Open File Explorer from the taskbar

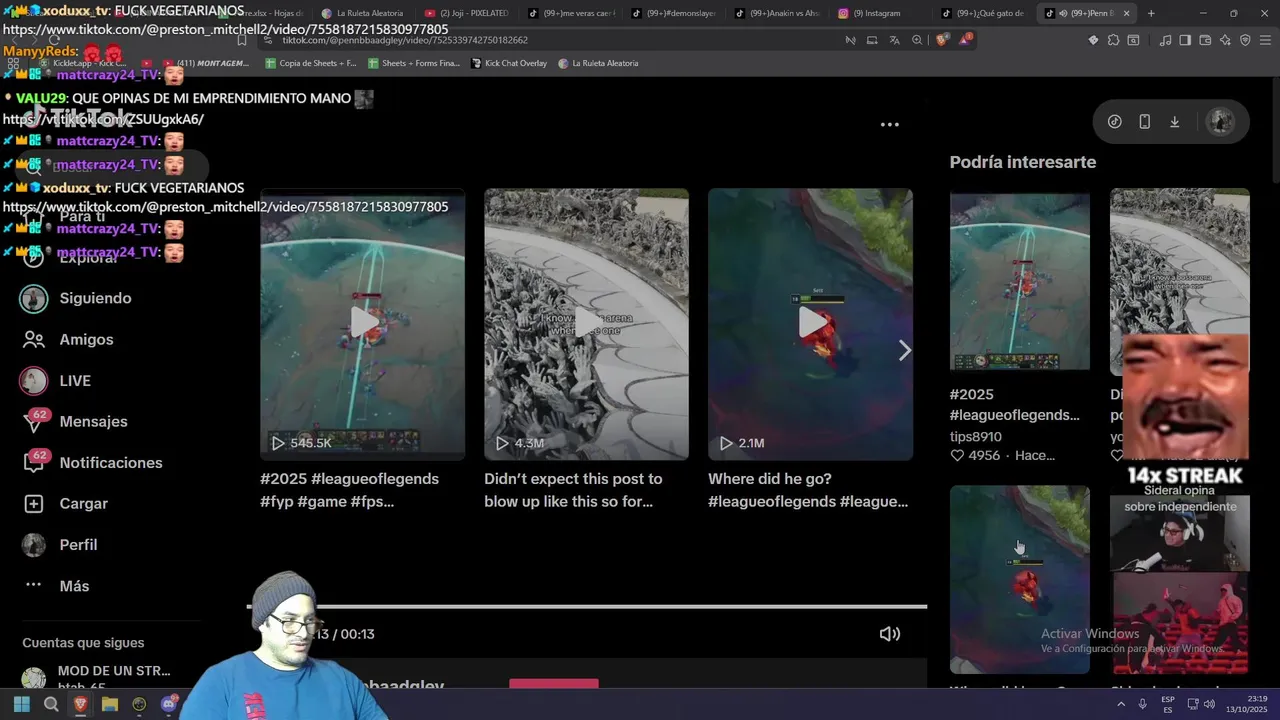[x=110, y=704]
